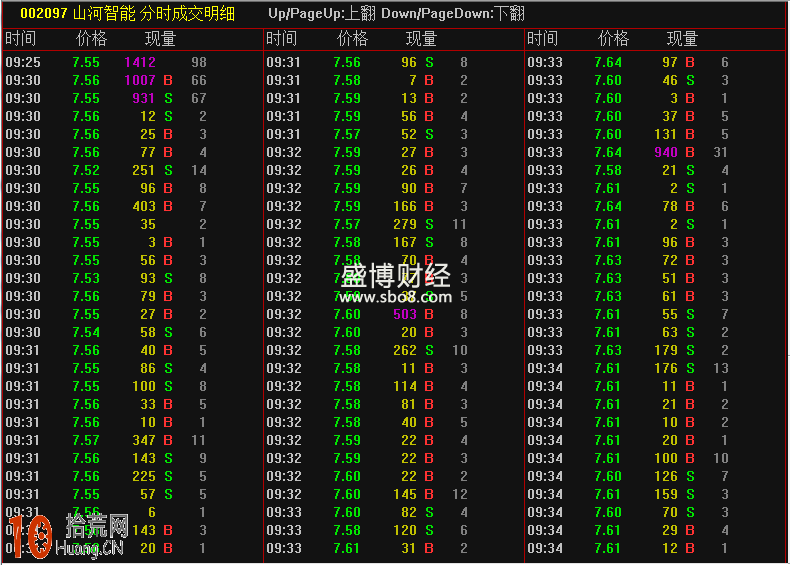Select the volume value 114
Viewport: 790px width, 565px height.
[405, 386]
